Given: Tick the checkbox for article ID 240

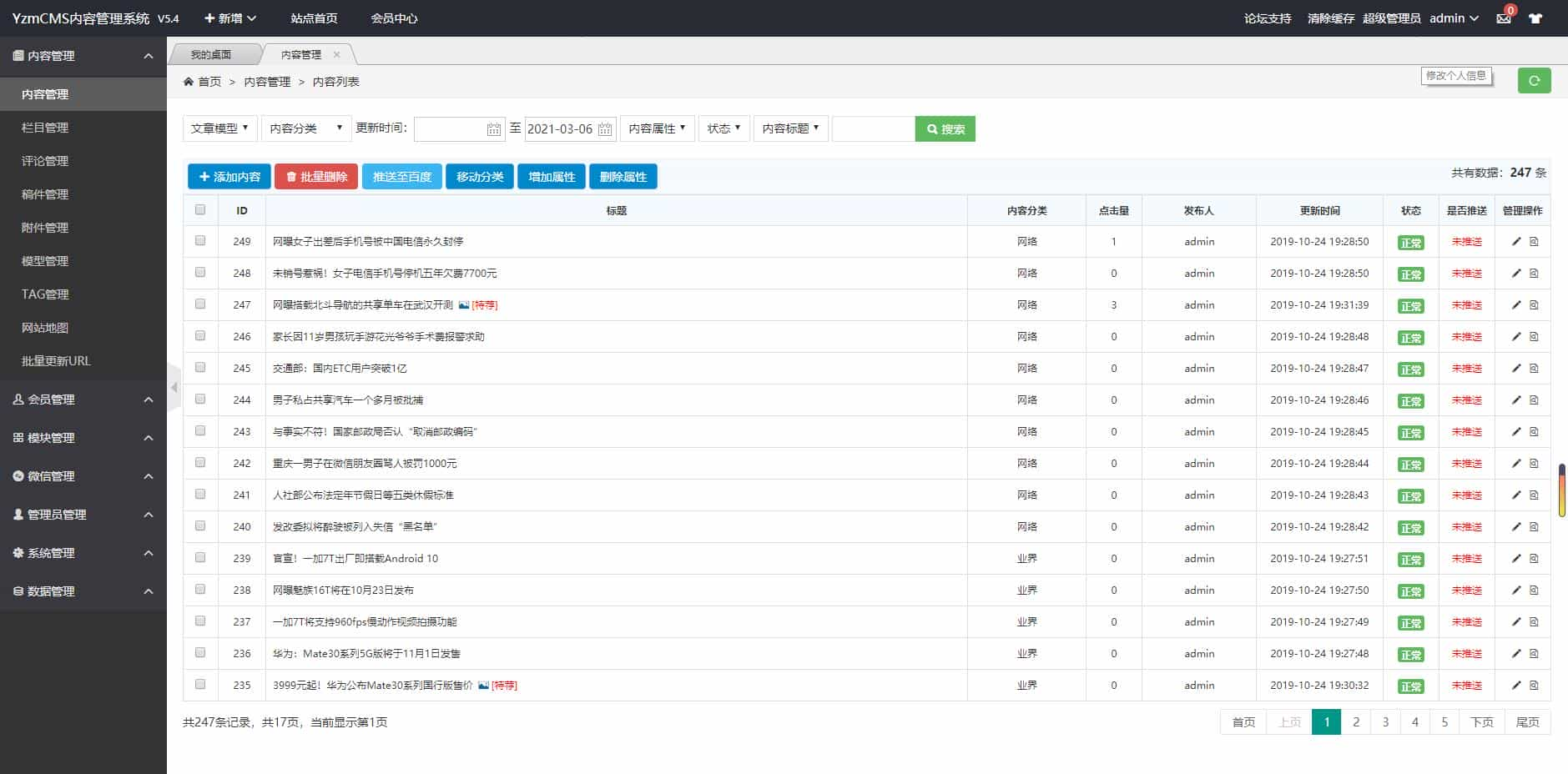Looking at the screenshot, I should (200, 525).
